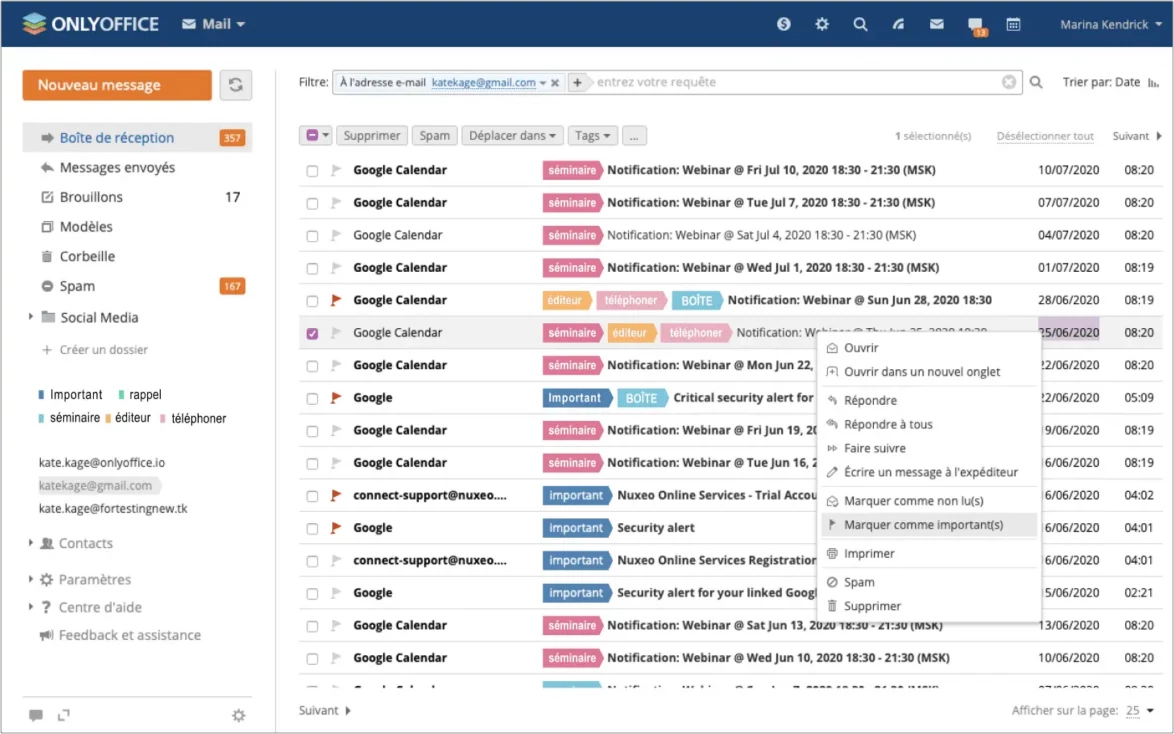Toggle flag on Security alert 04:01 Google row
1174x734 pixels.
336,528
